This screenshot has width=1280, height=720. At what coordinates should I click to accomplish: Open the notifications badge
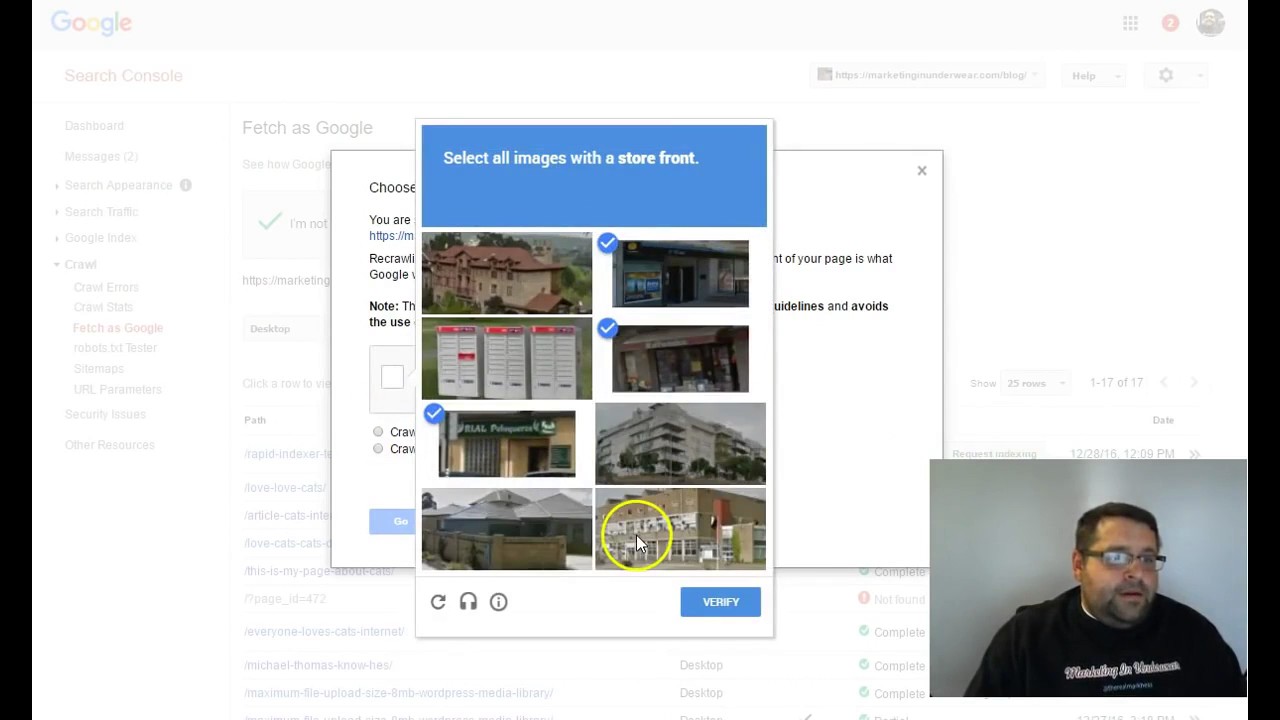point(1170,23)
